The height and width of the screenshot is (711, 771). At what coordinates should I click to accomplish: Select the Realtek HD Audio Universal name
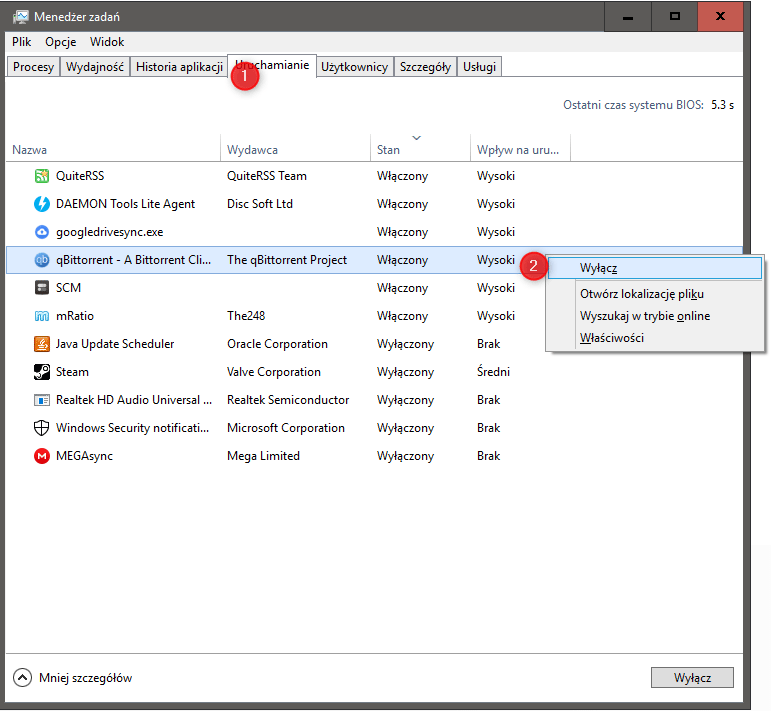pos(134,400)
